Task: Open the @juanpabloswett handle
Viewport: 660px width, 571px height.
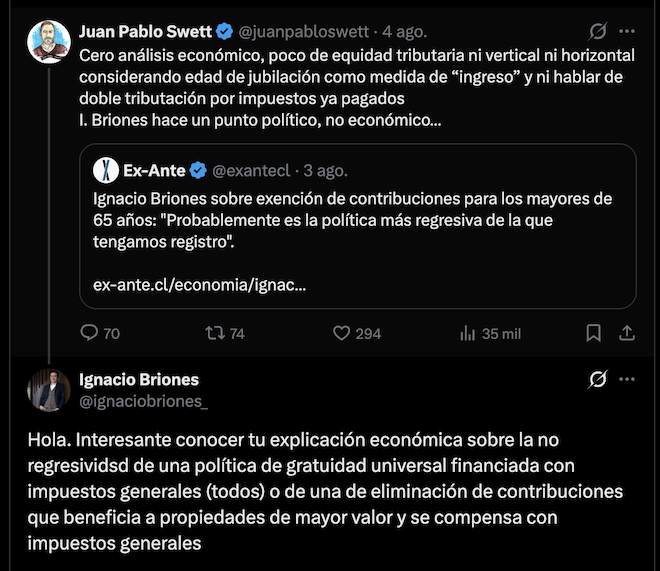Action: [x=303, y=32]
